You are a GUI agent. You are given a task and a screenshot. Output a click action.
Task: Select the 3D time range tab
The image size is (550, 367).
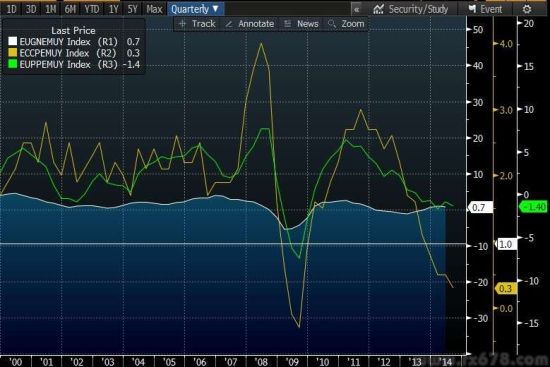[31, 9]
